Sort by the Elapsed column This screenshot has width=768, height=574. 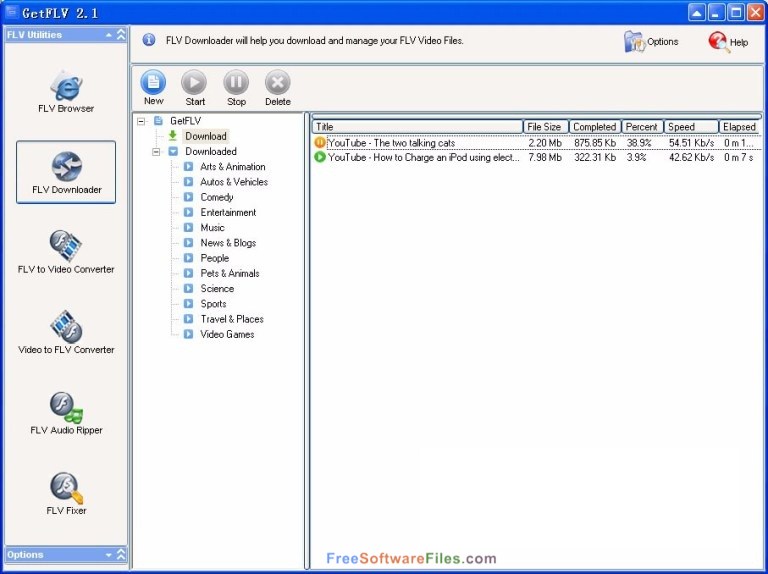click(x=740, y=127)
